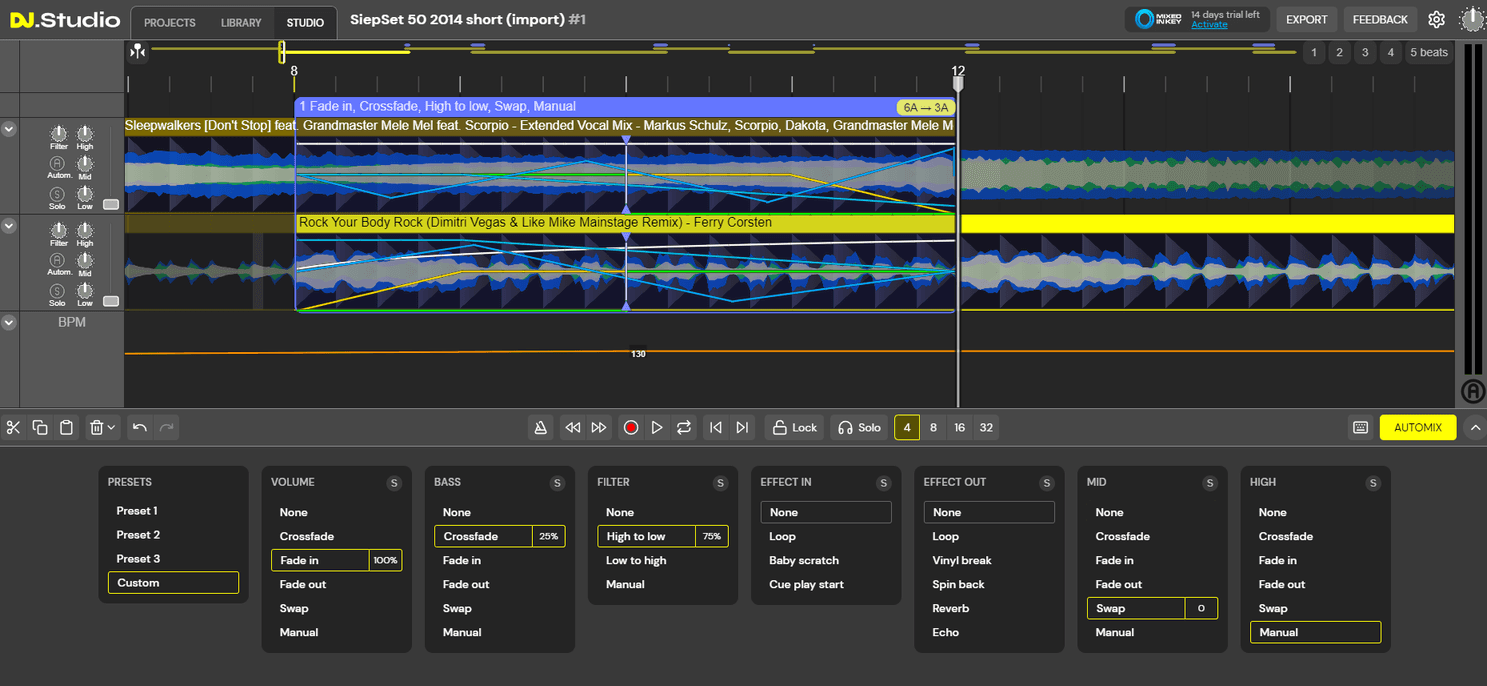The image size is (1487, 686).
Task: Open the keyboard shortcuts icon
Action: click(x=1361, y=428)
